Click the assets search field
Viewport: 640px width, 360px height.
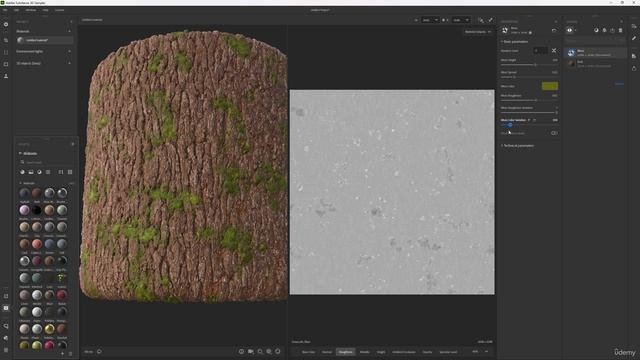[x=47, y=162]
